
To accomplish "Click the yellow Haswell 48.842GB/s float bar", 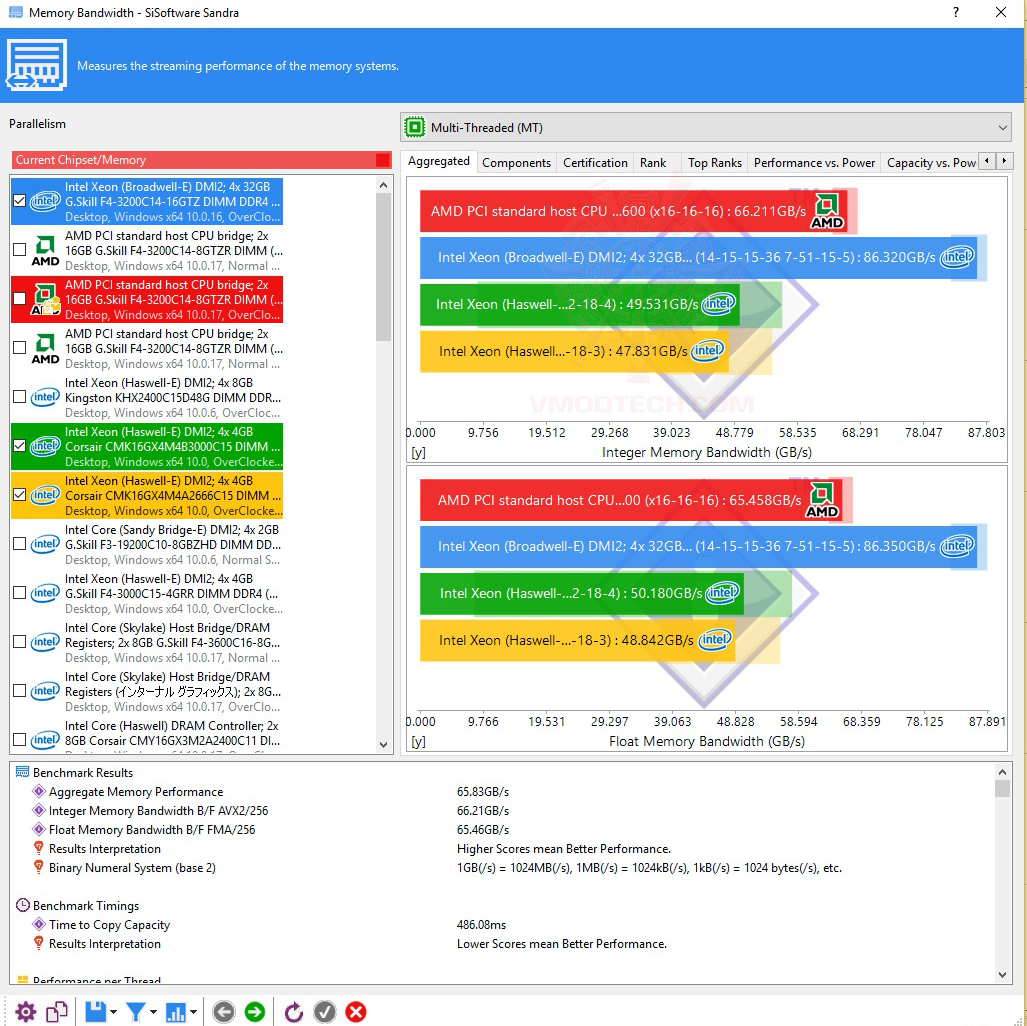I will tap(577, 640).
